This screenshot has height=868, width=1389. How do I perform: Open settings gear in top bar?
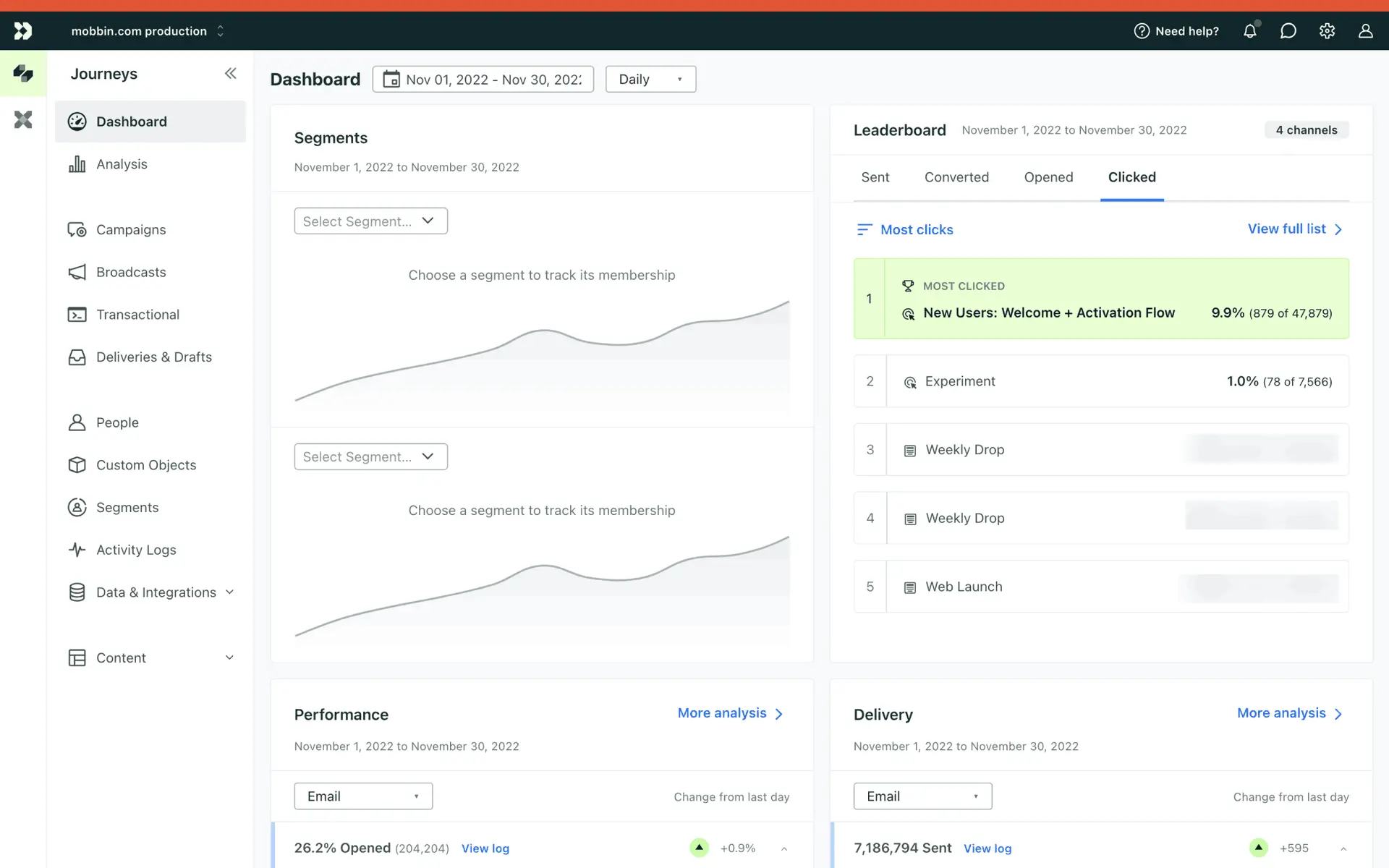click(x=1327, y=31)
